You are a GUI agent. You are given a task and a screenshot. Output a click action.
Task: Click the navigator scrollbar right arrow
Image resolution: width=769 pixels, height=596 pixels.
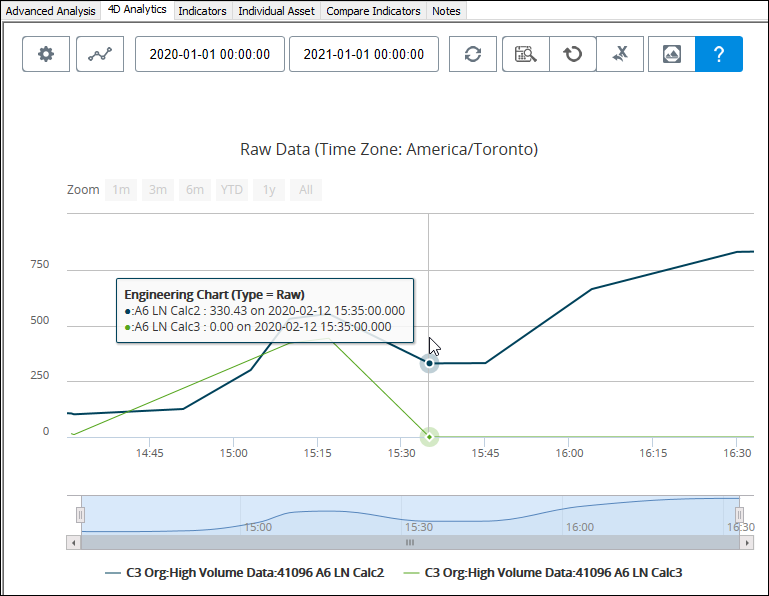[x=746, y=543]
